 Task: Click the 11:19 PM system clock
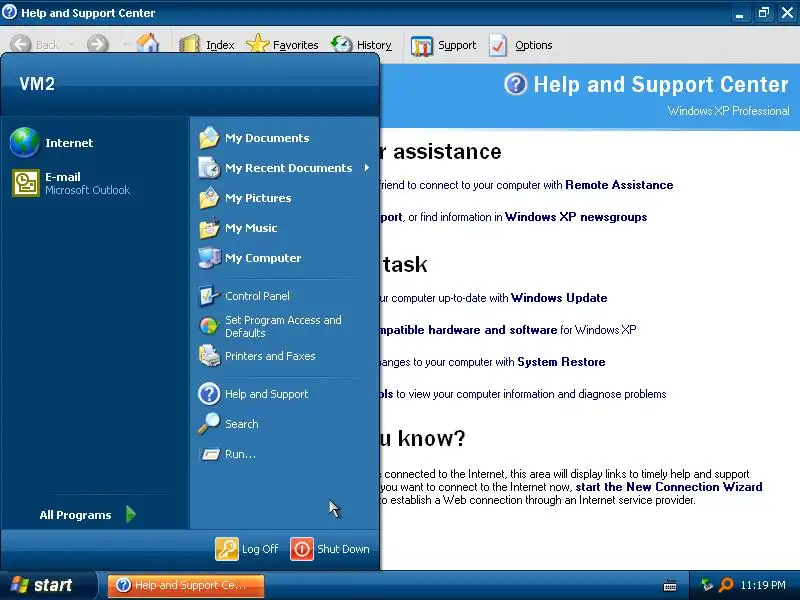(763, 585)
